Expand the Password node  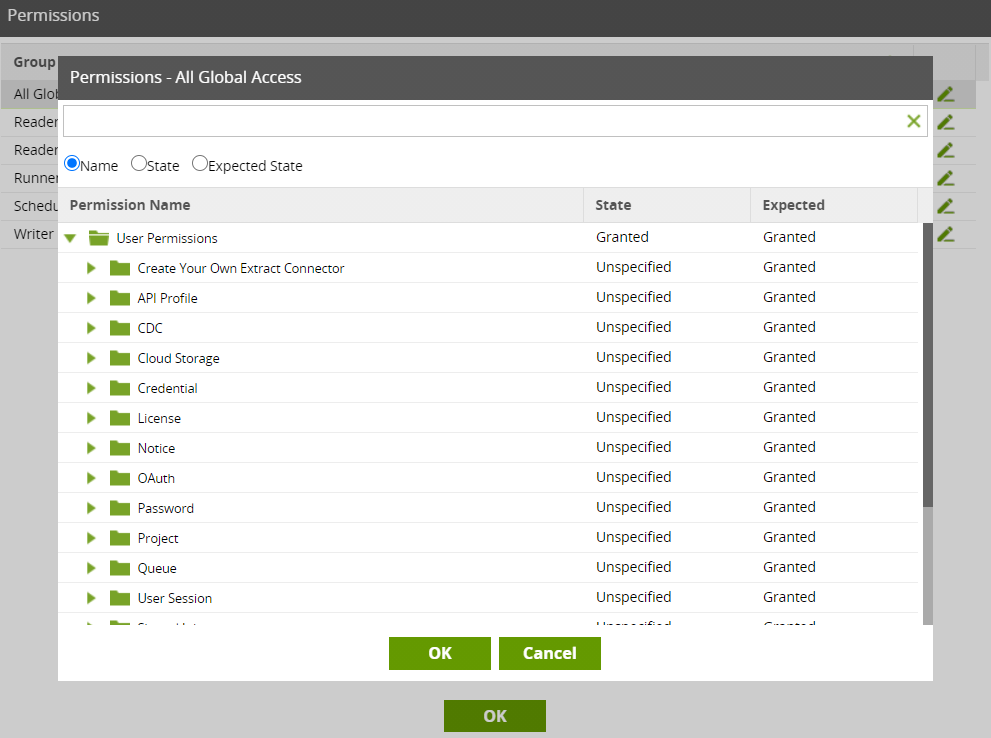click(x=91, y=508)
